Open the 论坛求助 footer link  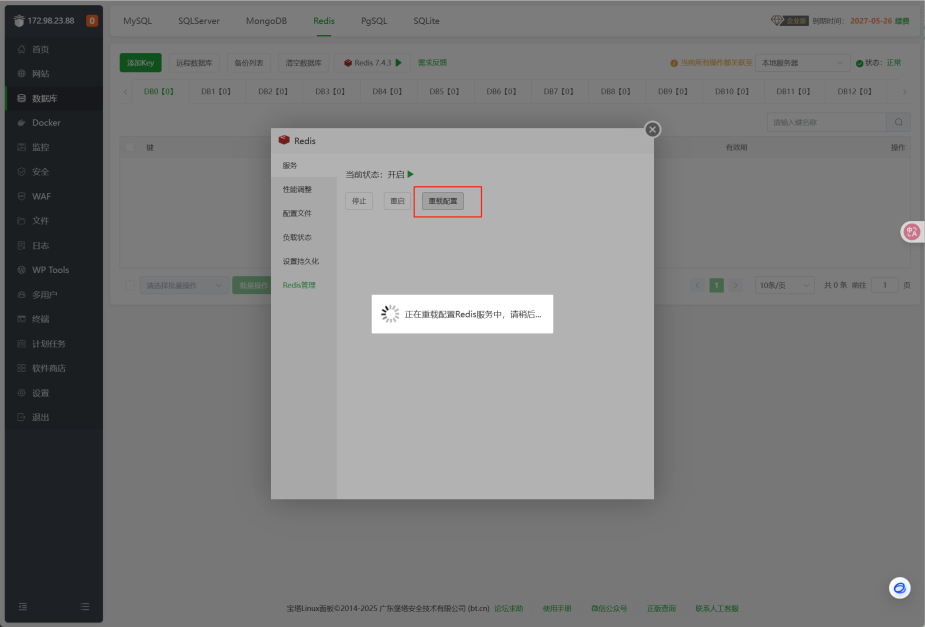point(509,608)
